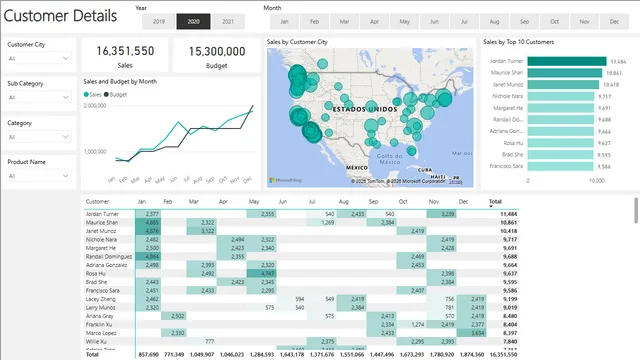This screenshot has height=360, width=640.
Task: Click the Sales legend marker
Action: pos(86,94)
